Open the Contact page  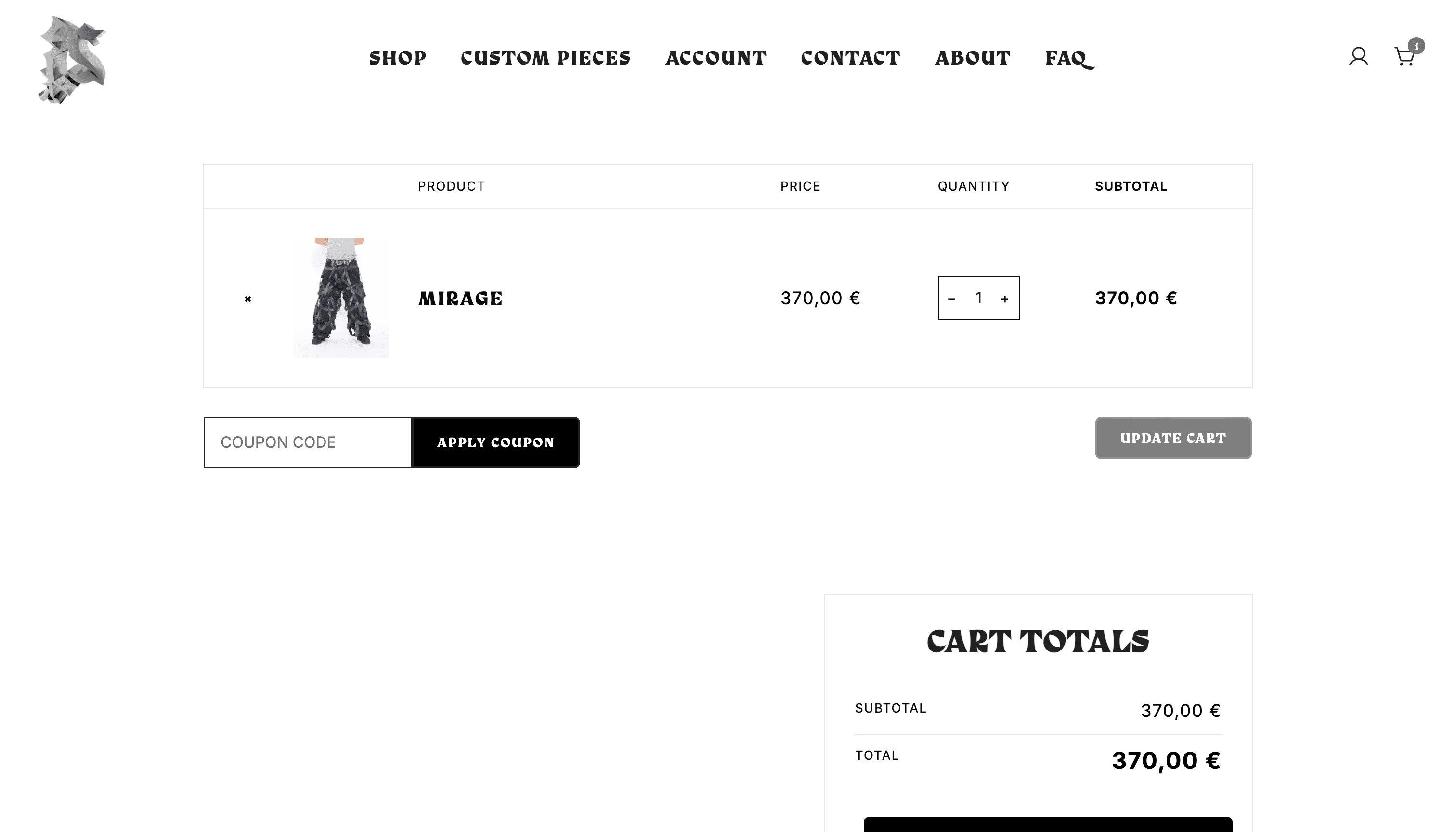click(850, 58)
